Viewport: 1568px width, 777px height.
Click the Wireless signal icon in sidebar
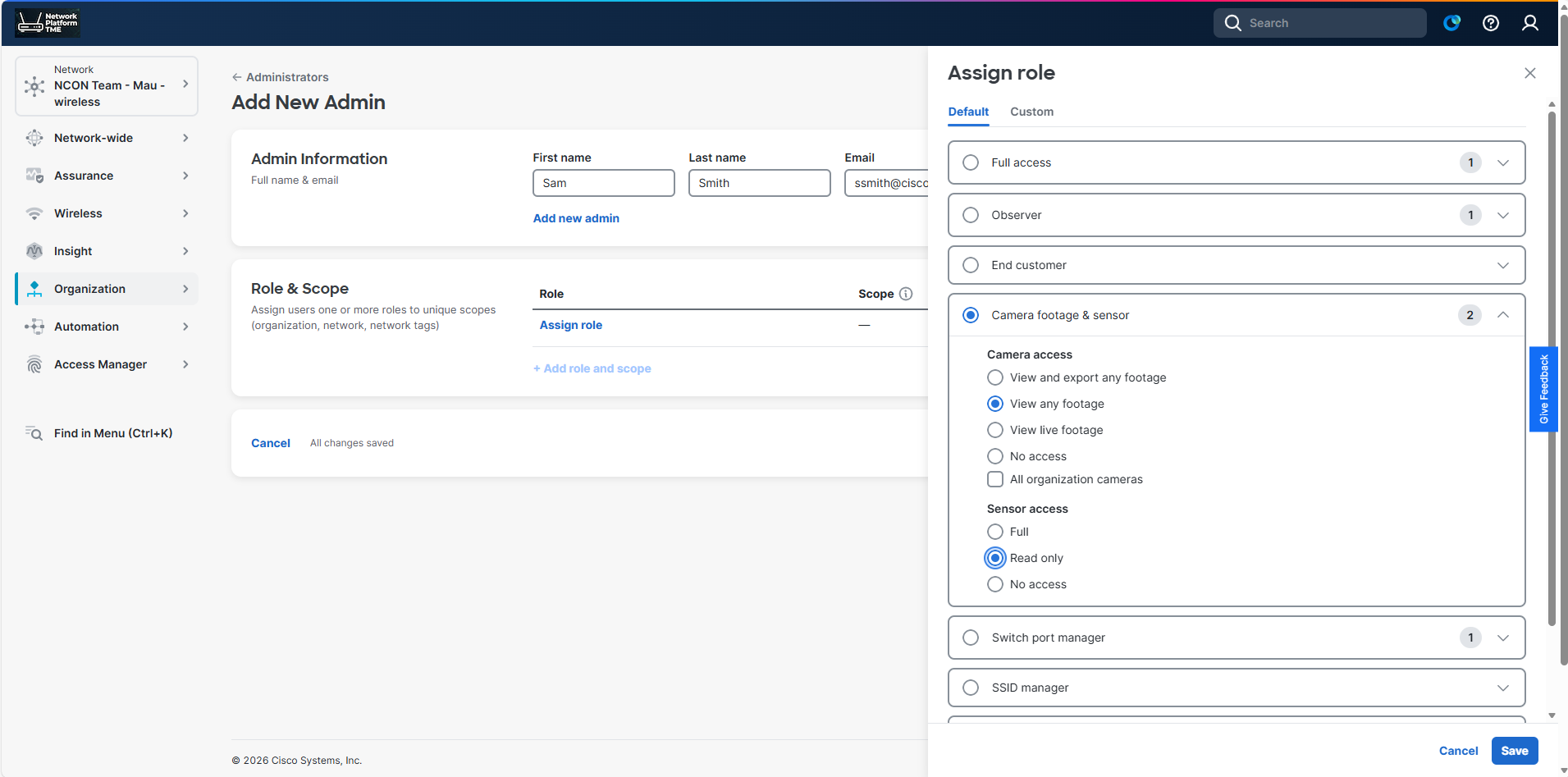click(x=34, y=213)
